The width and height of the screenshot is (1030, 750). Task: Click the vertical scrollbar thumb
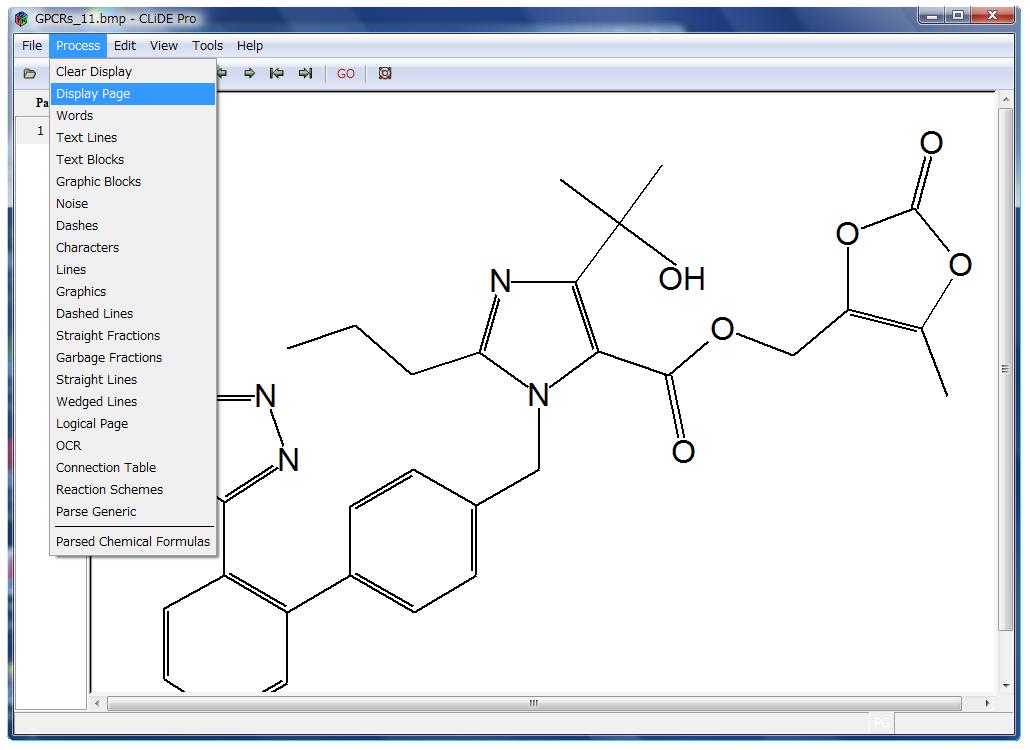point(1006,369)
